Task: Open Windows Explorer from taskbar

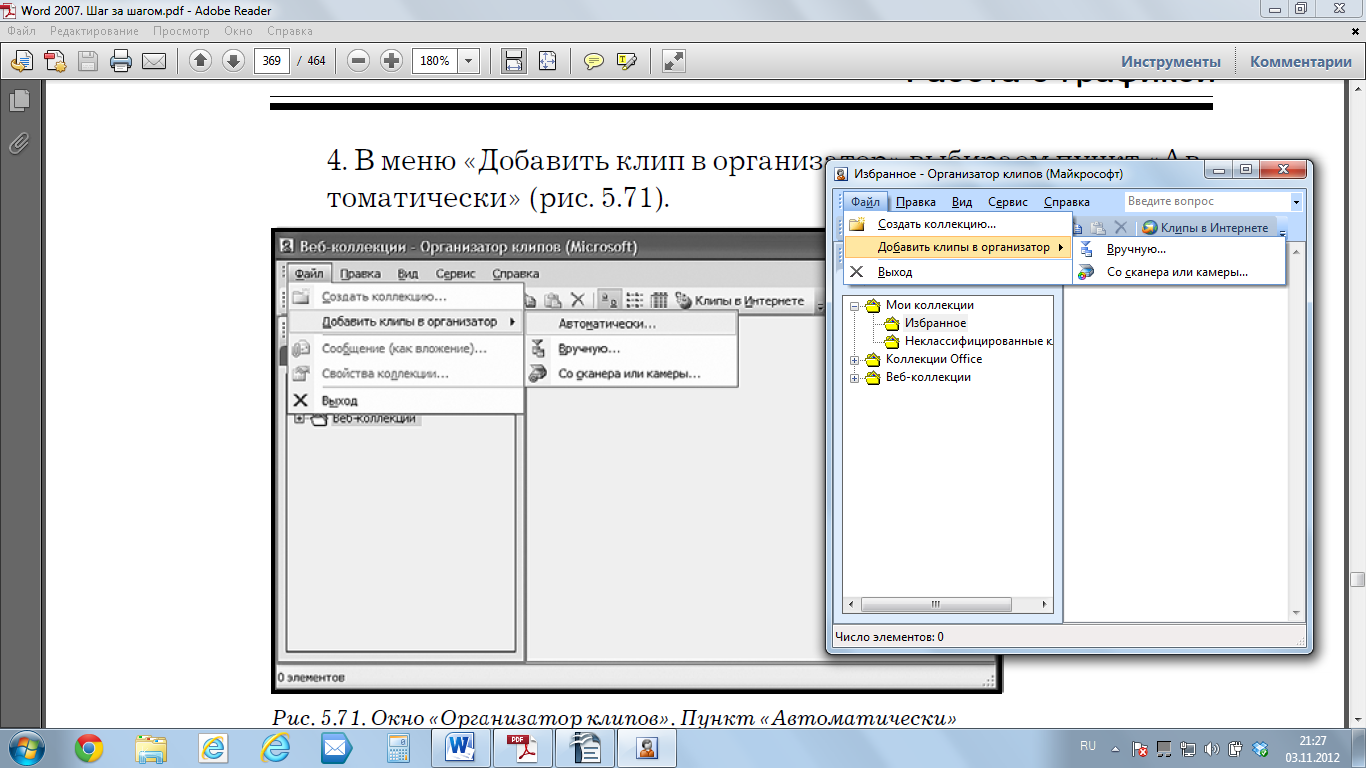Action: point(151,748)
